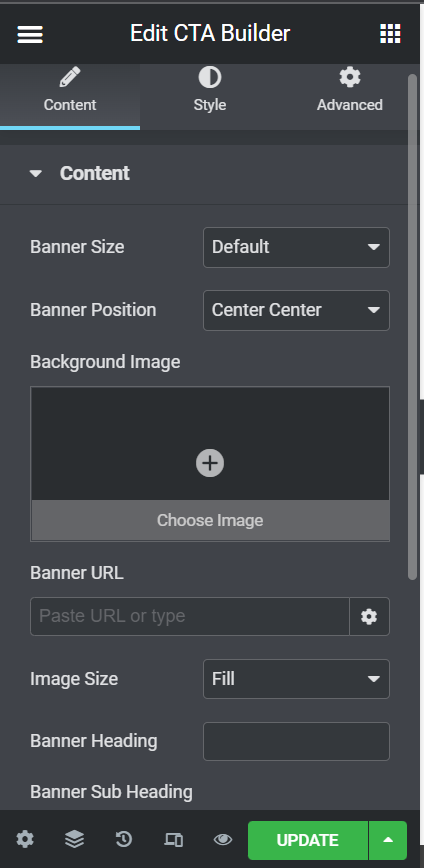The image size is (424, 868).
Task: Collapse the Content section
Action: tap(80, 173)
